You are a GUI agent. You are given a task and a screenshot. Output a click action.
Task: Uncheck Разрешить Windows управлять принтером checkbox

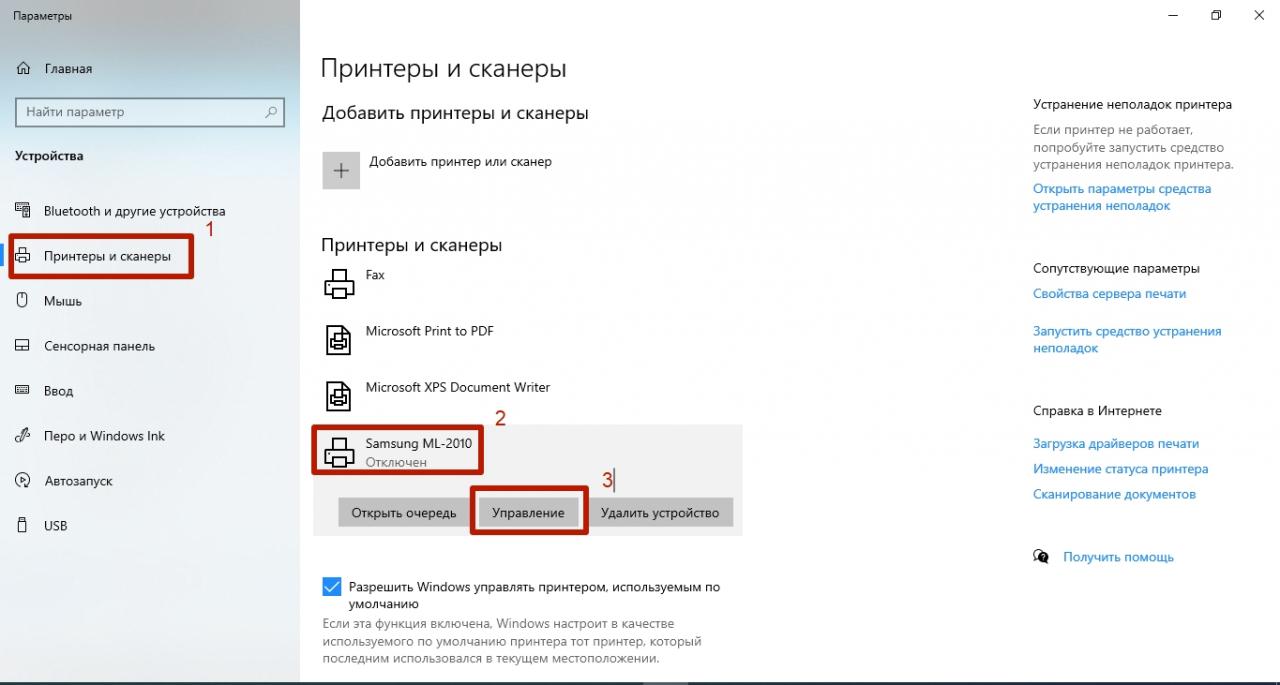(332, 587)
